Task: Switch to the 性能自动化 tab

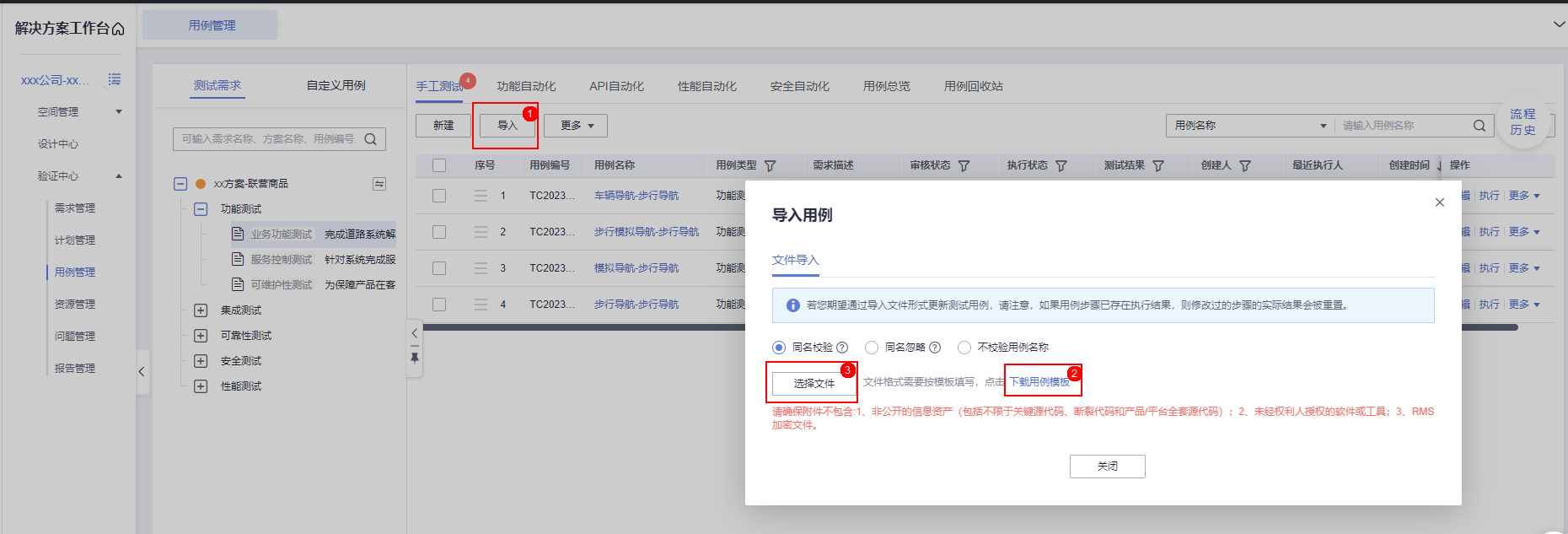Action: [707, 86]
